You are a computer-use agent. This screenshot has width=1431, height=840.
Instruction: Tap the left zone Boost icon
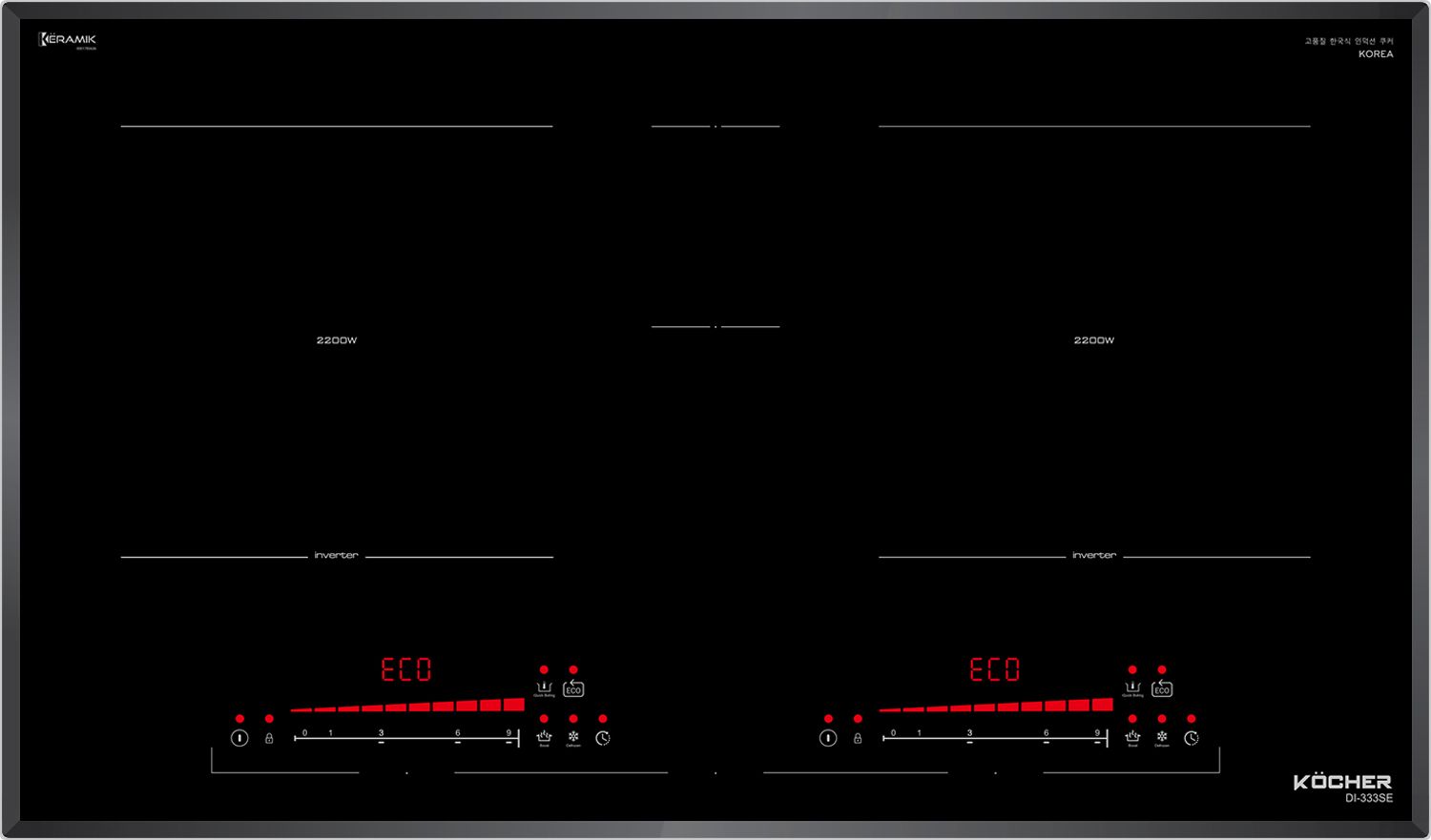(544, 738)
